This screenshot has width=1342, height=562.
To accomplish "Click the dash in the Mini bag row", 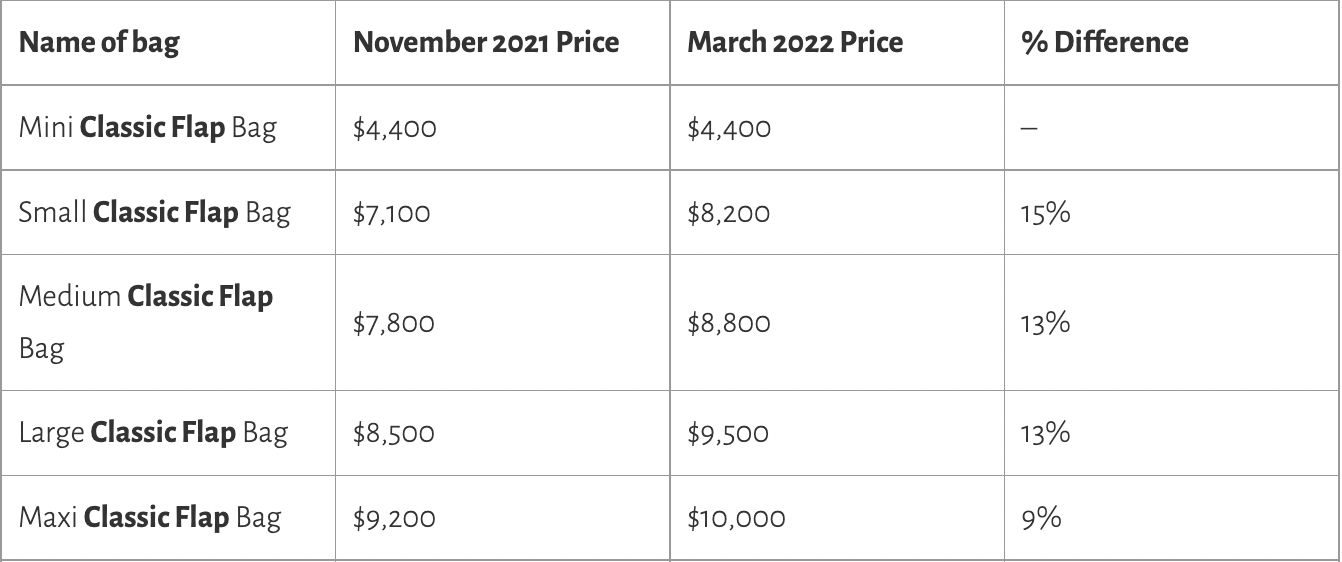I will tap(1029, 130).
